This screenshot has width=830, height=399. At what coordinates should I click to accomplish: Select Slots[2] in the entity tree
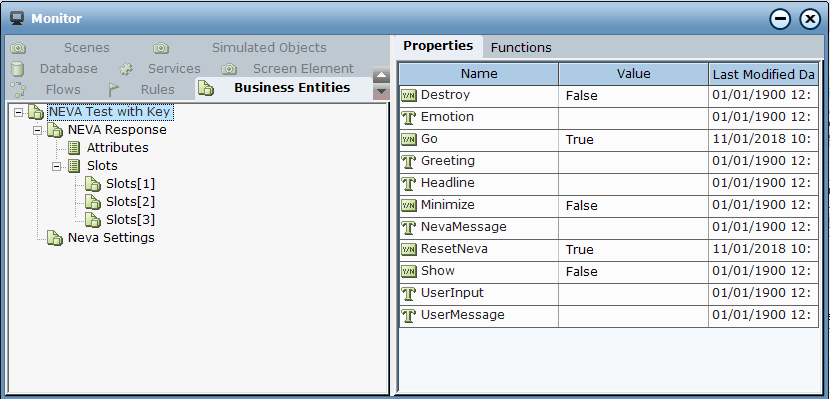pos(130,202)
